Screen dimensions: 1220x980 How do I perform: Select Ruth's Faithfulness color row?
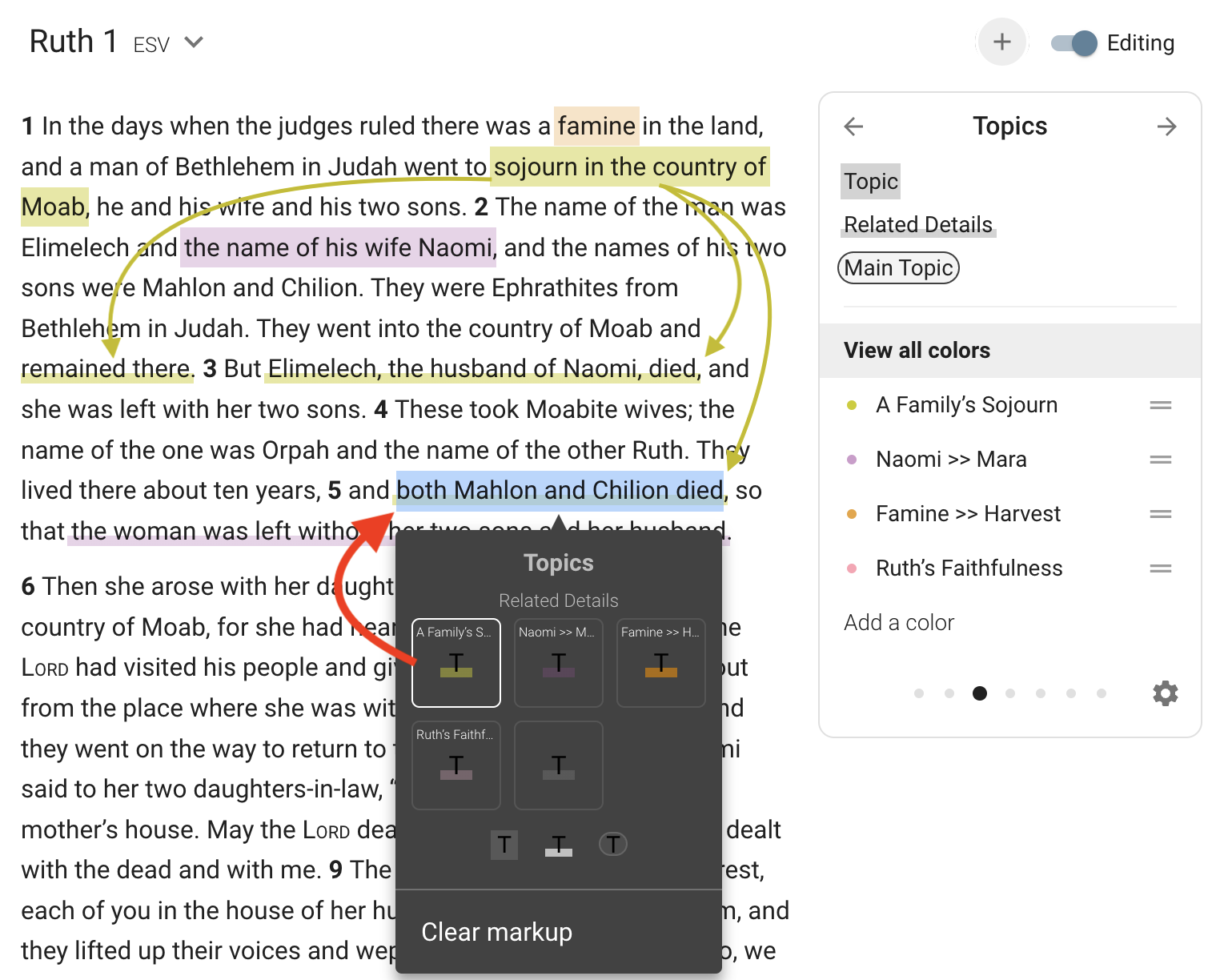pos(1010,568)
